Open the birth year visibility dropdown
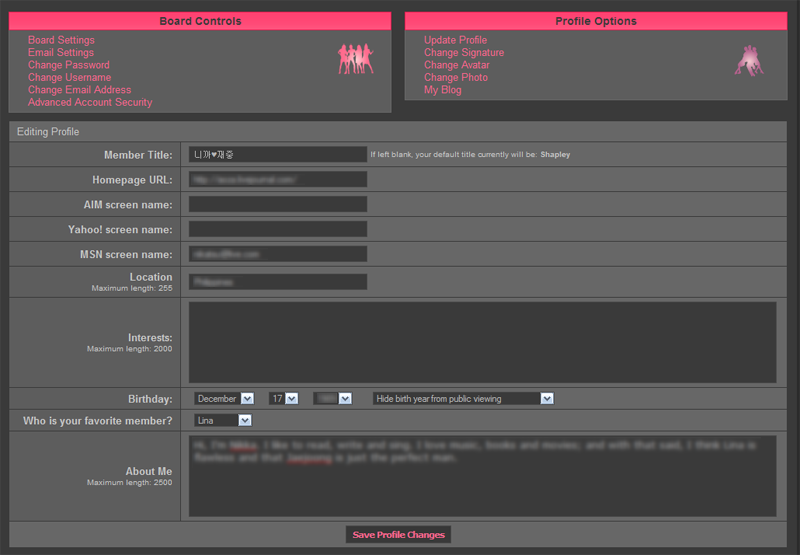Viewport: 800px width, 555px height. (x=463, y=398)
